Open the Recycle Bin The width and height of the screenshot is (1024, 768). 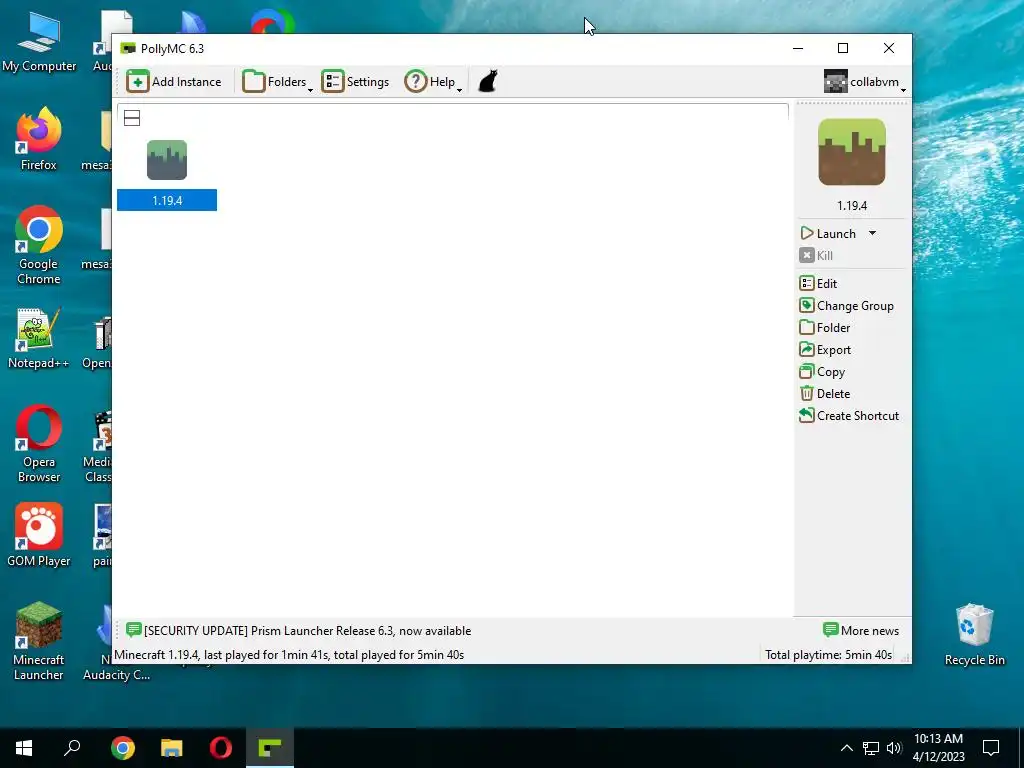pyautogui.click(x=974, y=635)
